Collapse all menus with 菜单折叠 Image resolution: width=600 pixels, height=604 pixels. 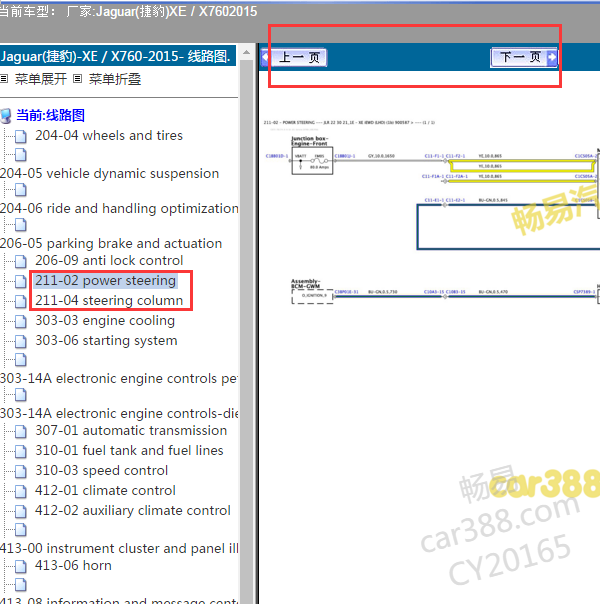point(115,79)
